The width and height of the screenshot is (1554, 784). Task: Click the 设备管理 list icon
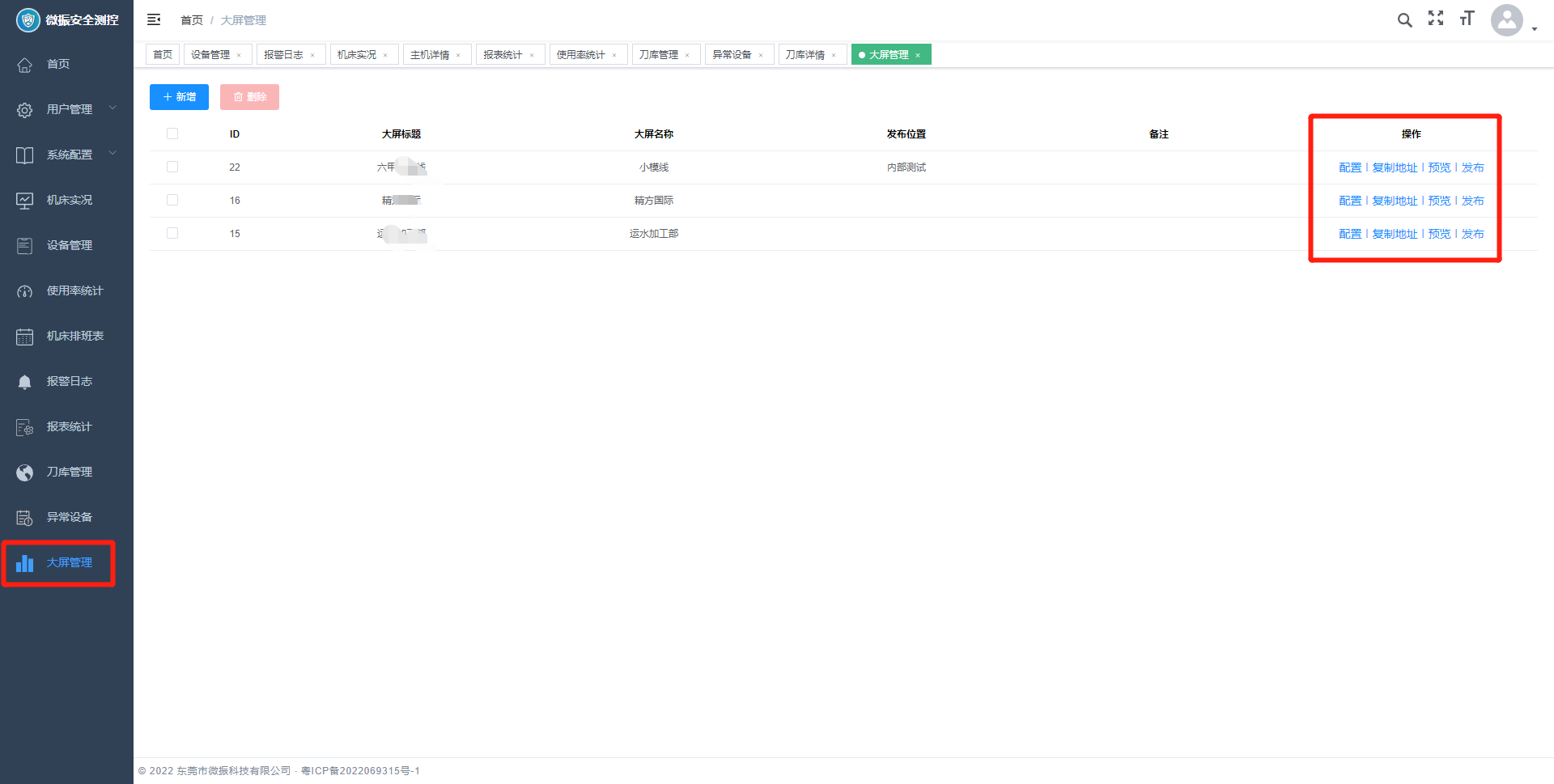click(25, 246)
